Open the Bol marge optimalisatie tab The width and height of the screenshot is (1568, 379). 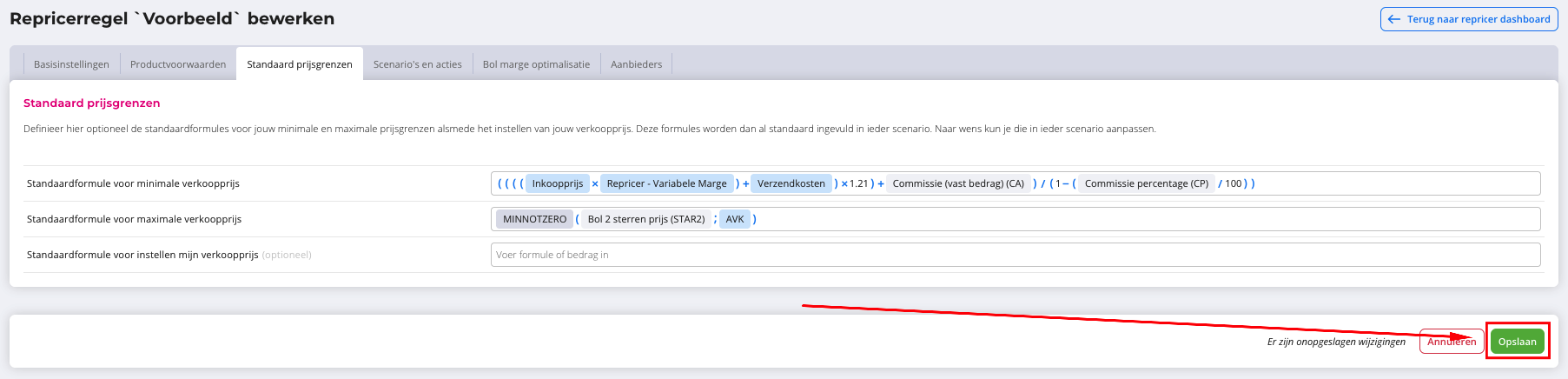(536, 64)
